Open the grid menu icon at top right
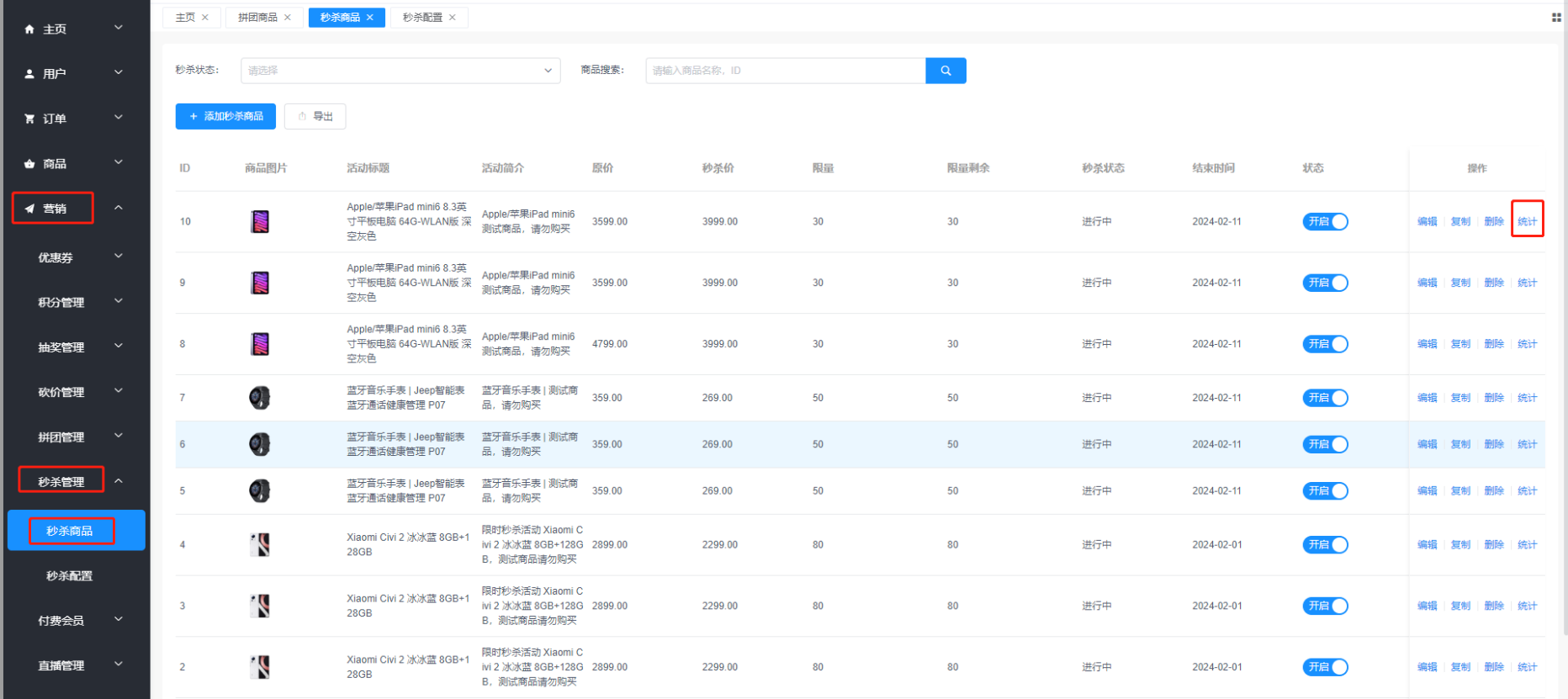Viewport: 1568px width, 699px height. coord(1556,18)
